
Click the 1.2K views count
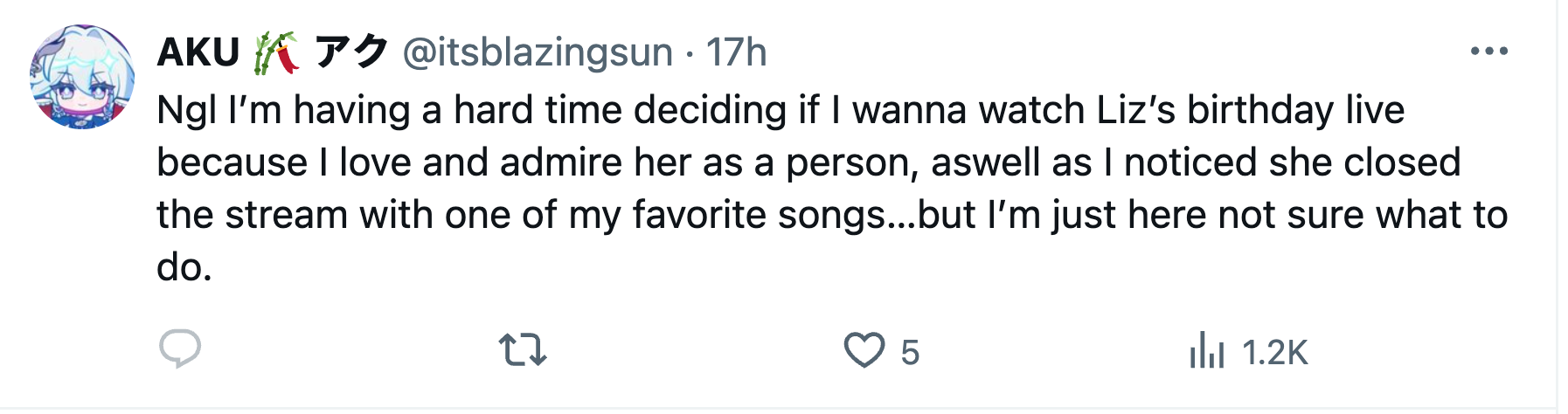pyautogui.click(x=1274, y=353)
